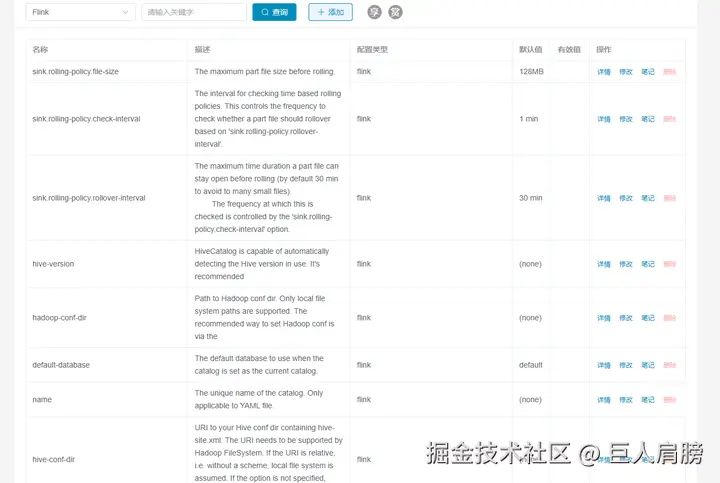Open 笔记 for default-database row
The width and height of the screenshot is (720, 483).
tap(648, 365)
